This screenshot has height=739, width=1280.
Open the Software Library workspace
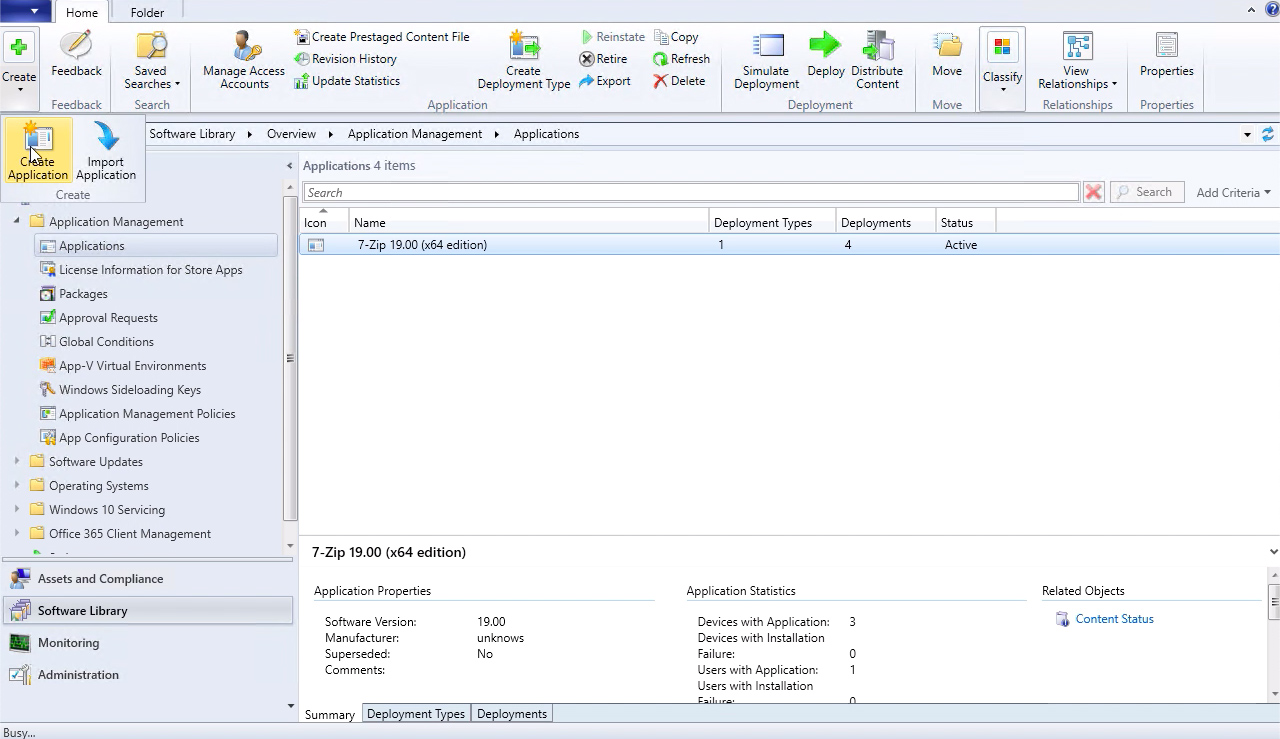tap(148, 611)
